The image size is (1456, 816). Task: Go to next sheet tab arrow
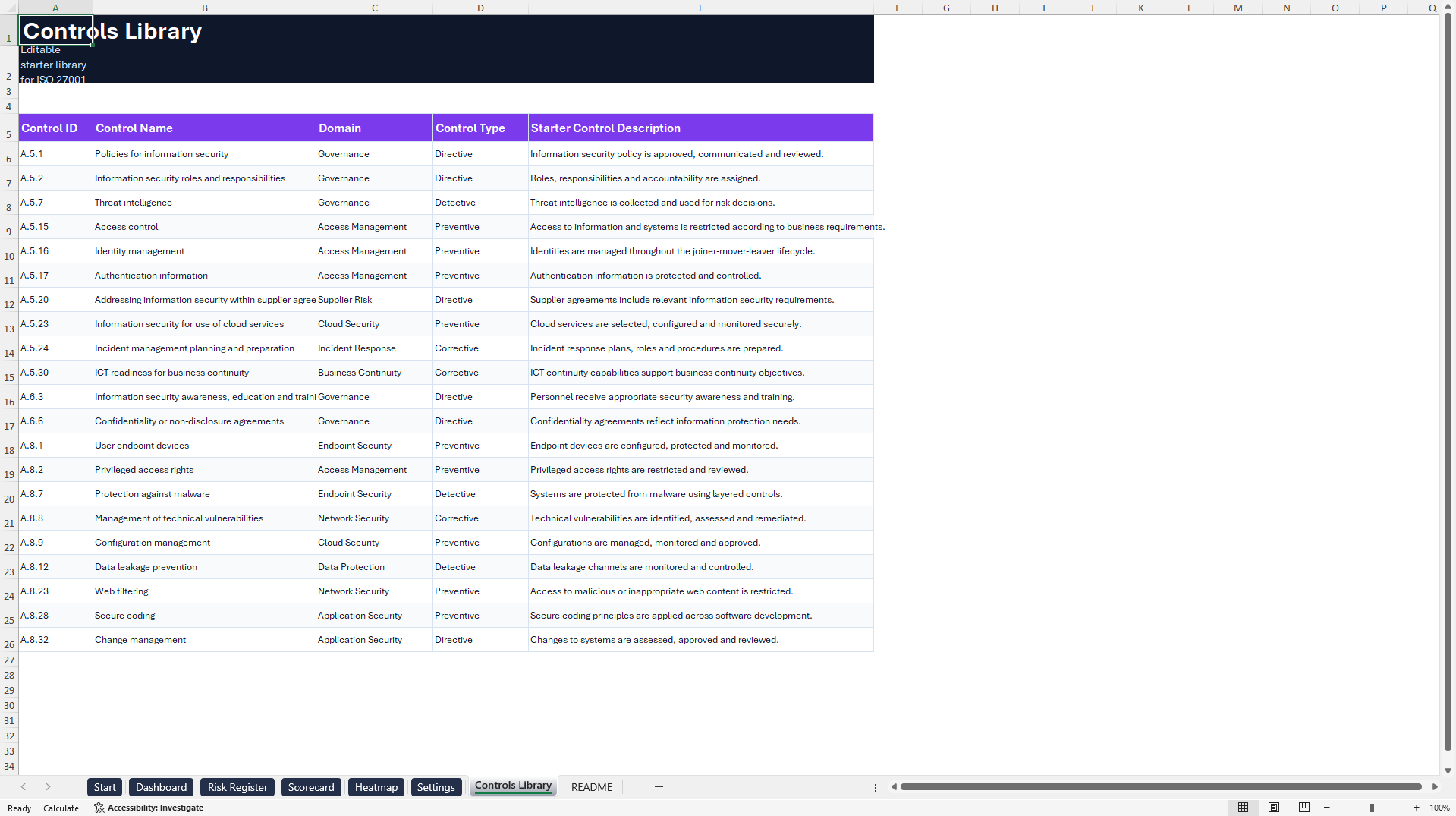click(x=48, y=787)
